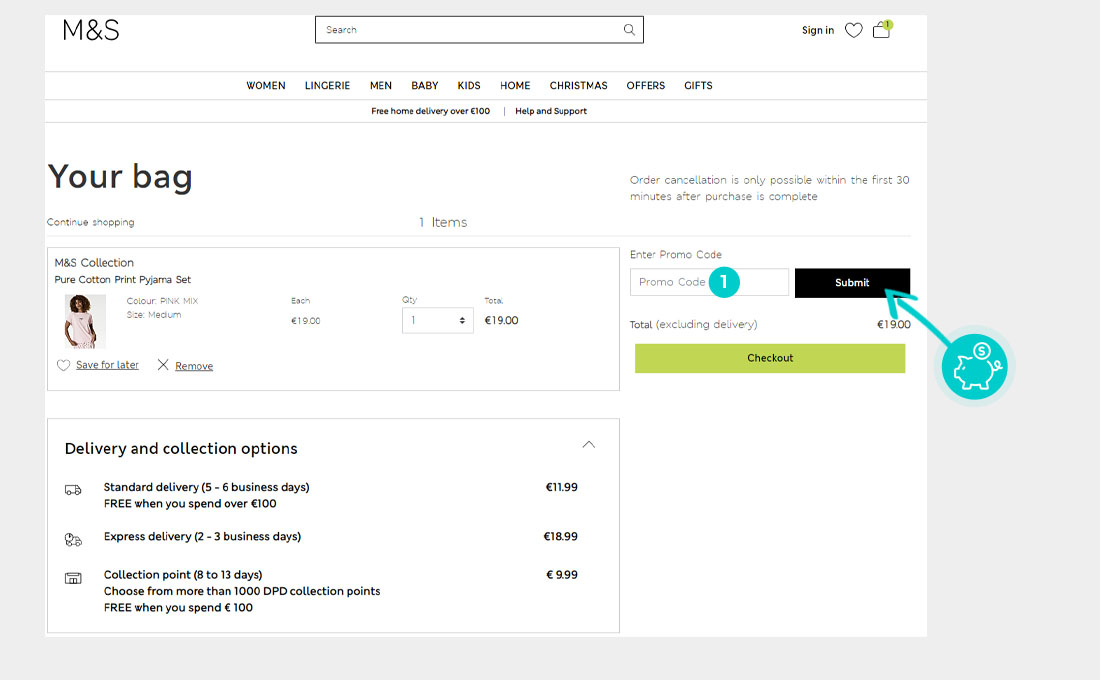Click the search magnifier icon

[629, 30]
